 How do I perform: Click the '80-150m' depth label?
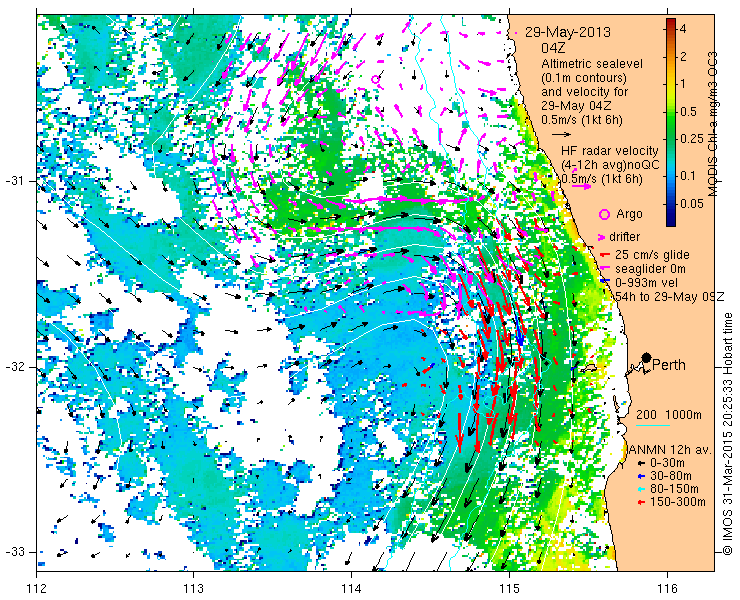point(674,489)
